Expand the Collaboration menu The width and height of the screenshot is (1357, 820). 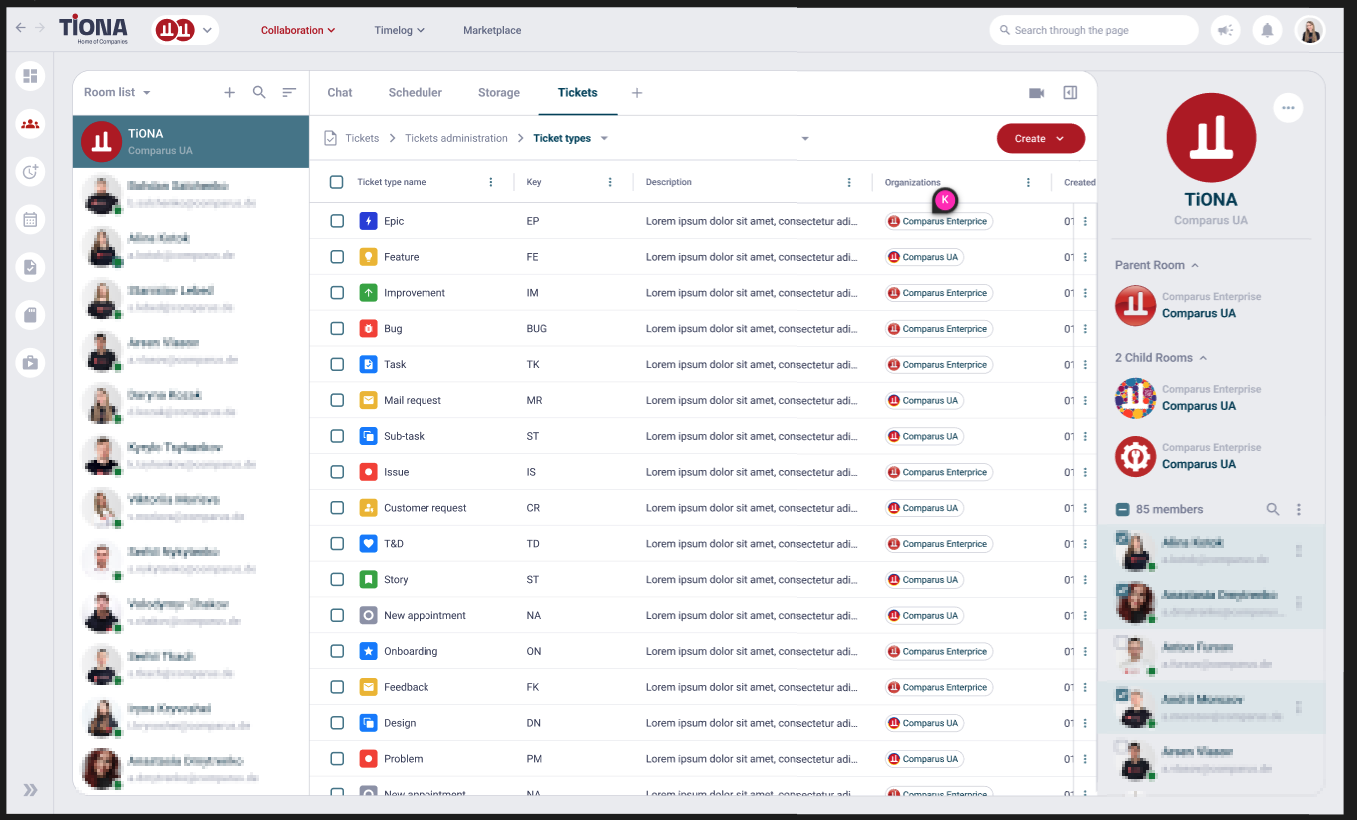point(298,30)
